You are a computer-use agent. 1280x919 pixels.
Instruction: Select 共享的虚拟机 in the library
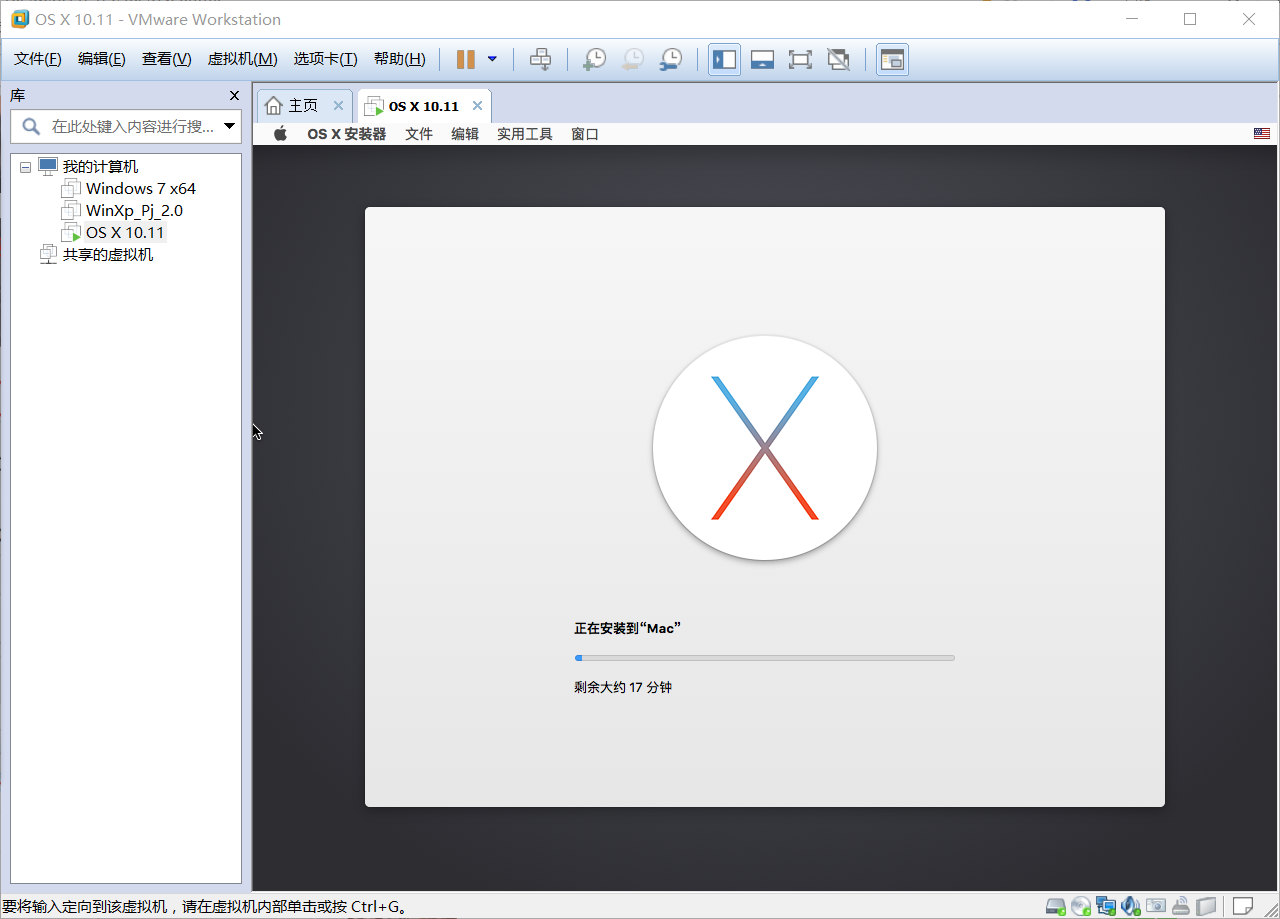pyautogui.click(x=108, y=254)
